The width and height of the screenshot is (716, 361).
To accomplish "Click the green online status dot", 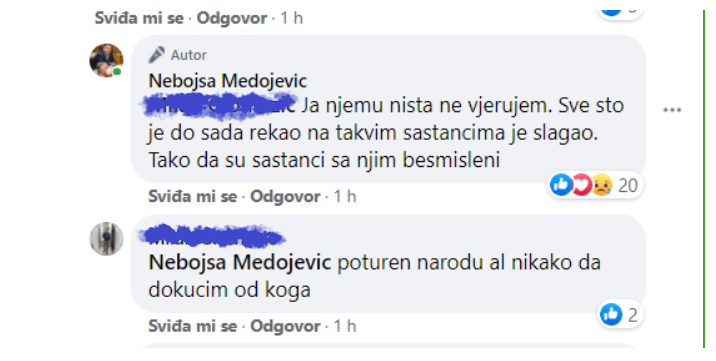I will 117,72.
